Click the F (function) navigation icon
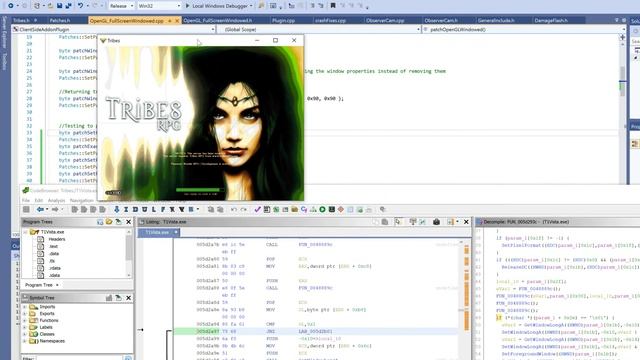Viewport: 640px width, 360px height. (x=163, y=209)
